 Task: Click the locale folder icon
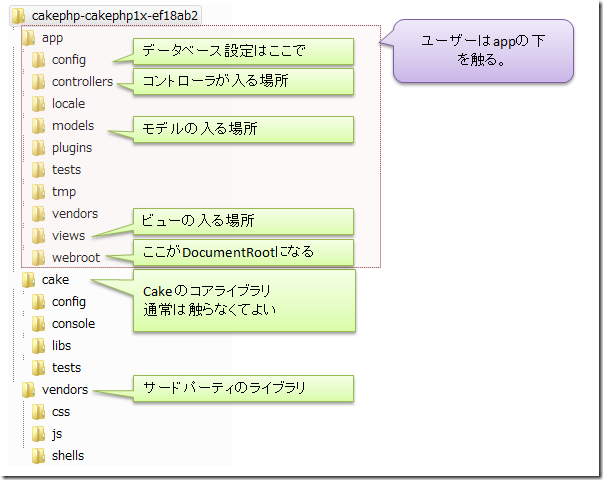pos(38,104)
